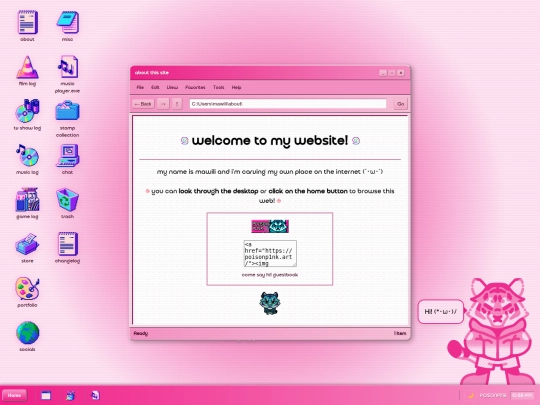Open the music log CD icon
540x405 pixels.
point(28,156)
